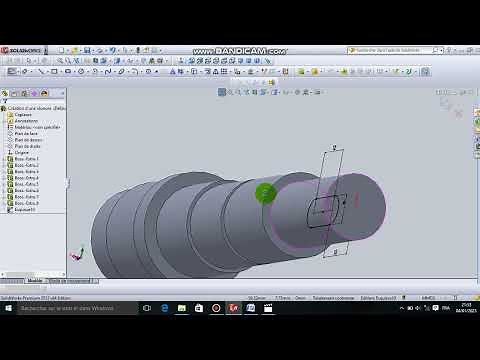Screen dimensions: 480x360
Task: Select the Sketch Fillet tool
Action: (135, 71)
